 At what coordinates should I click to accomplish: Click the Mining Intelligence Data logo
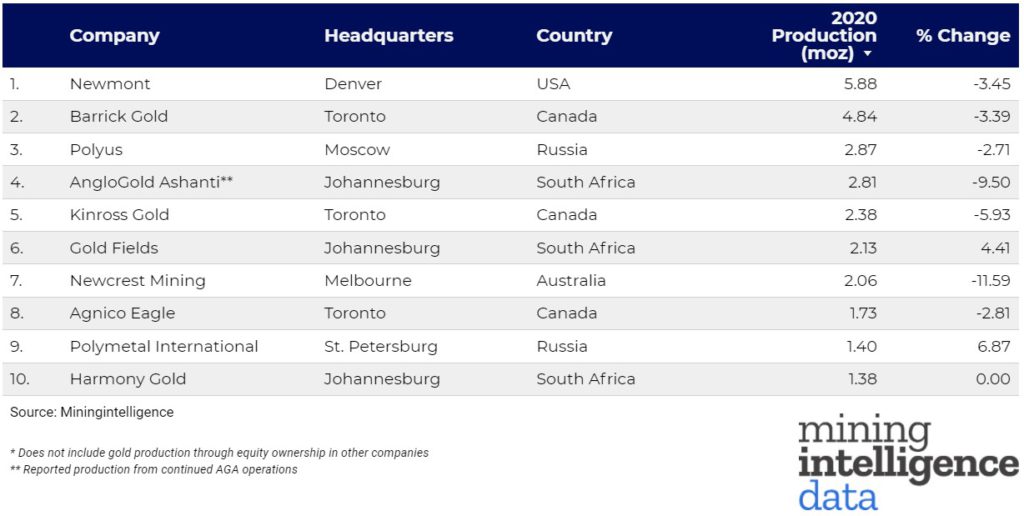tap(907, 462)
